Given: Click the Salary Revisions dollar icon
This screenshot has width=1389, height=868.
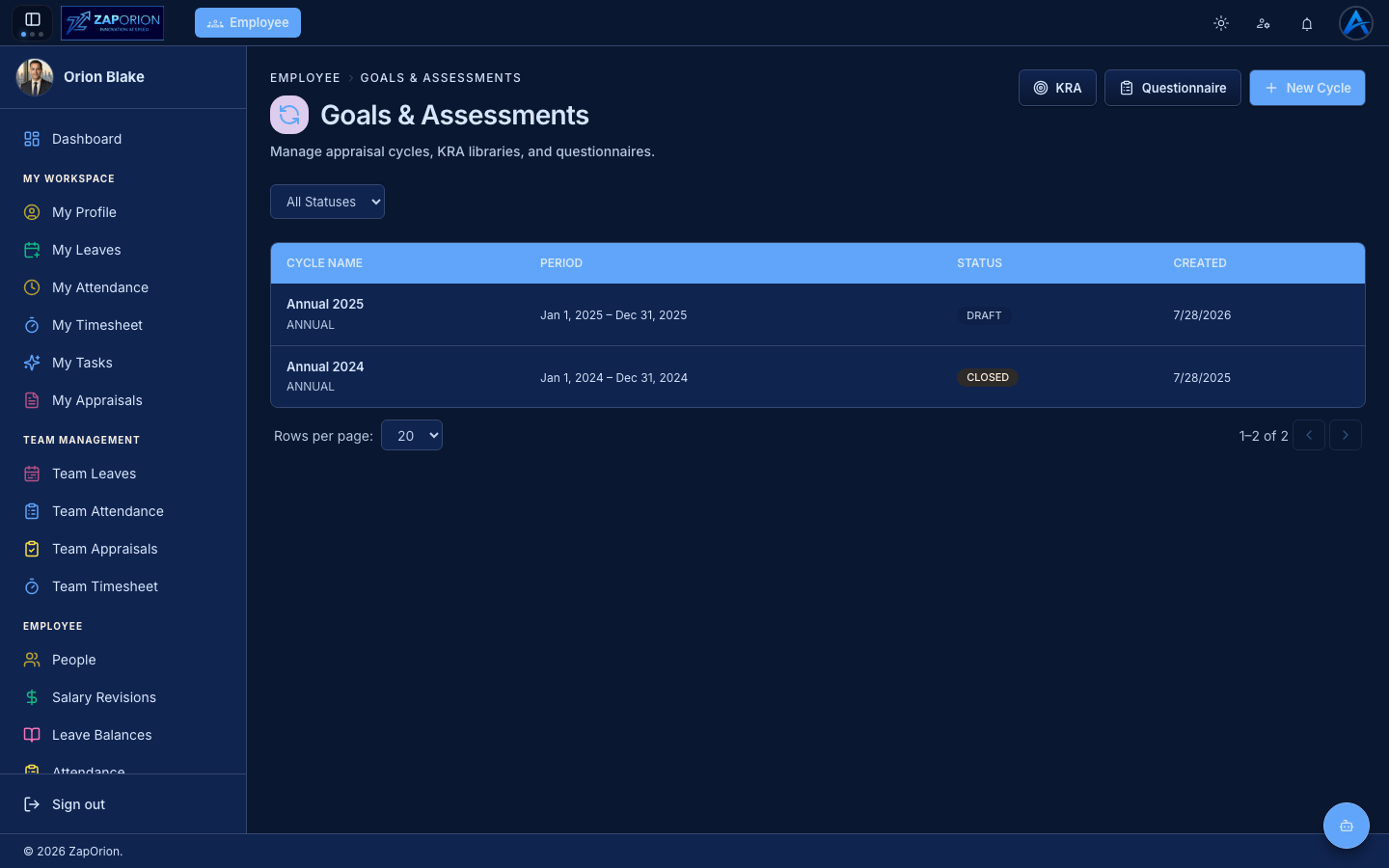Looking at the screenshot, I should (x=32, y=697).
